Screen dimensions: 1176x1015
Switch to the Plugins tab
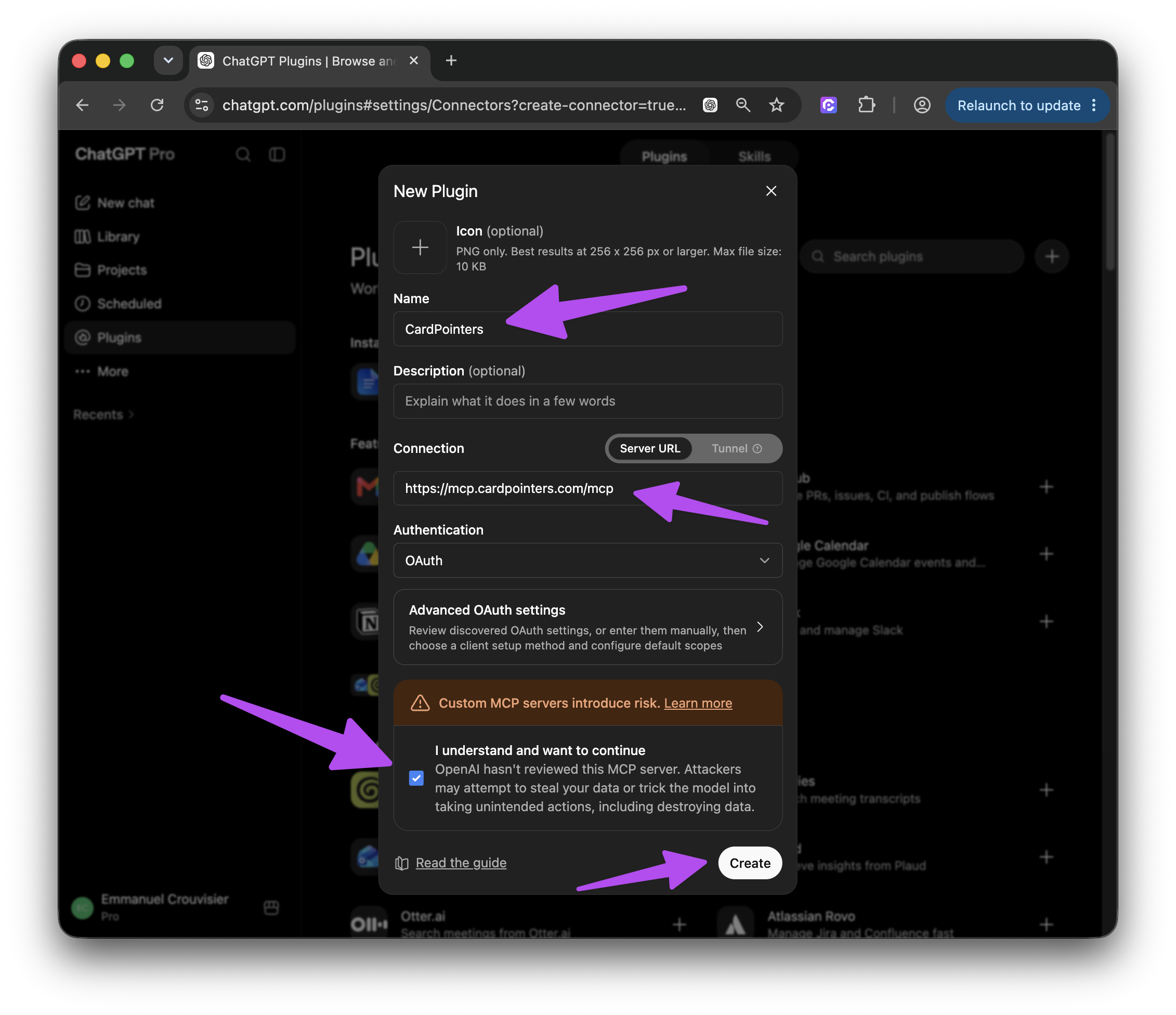coord(664,156)
